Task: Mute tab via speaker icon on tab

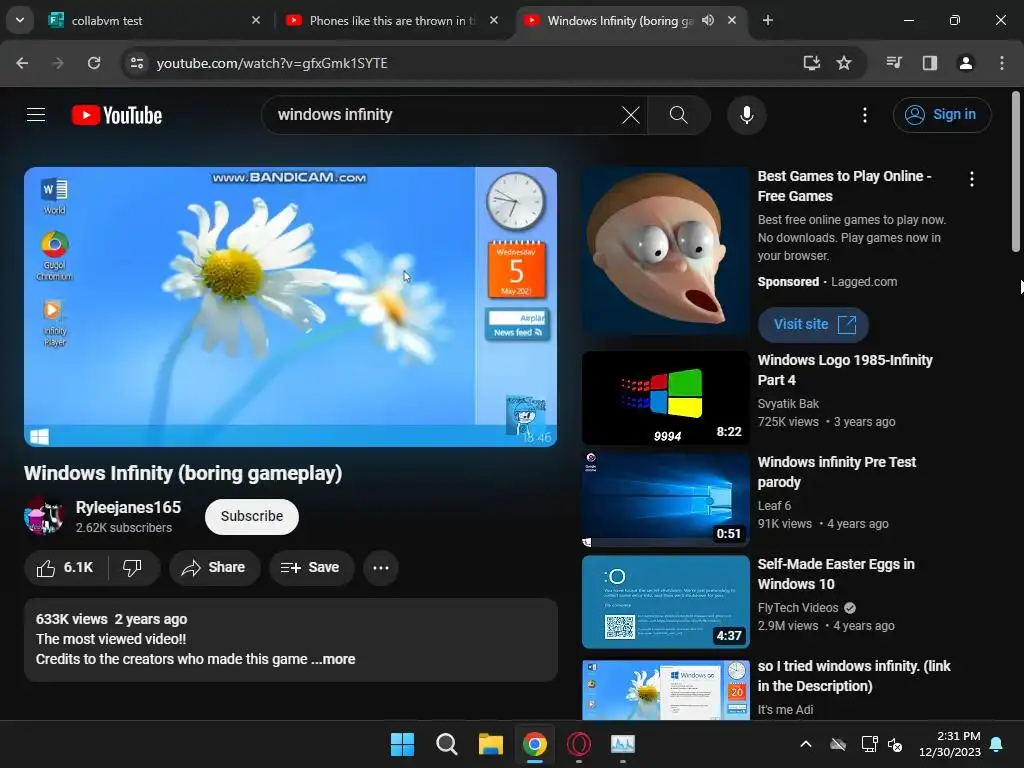Action: tap(708, 20)
